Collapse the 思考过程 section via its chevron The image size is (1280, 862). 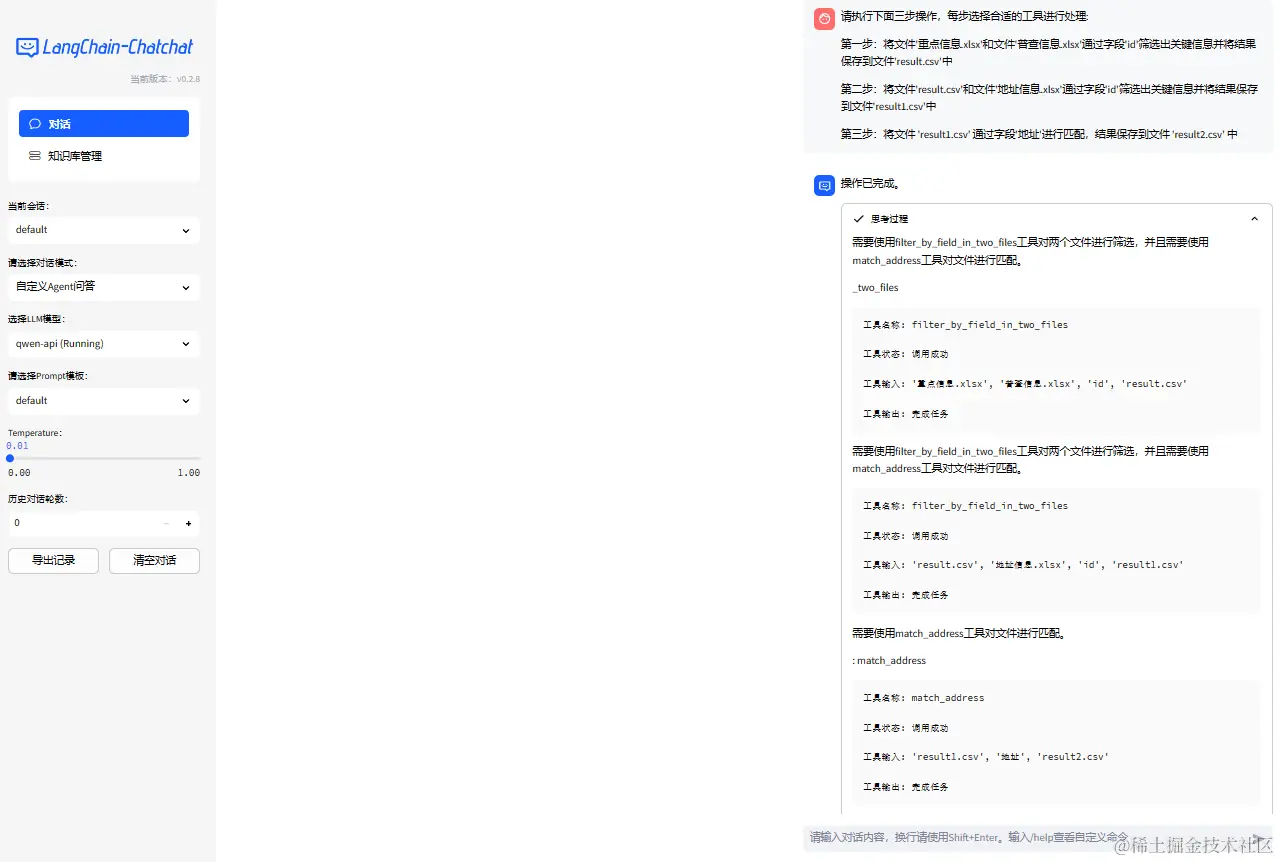[1254, 218]
